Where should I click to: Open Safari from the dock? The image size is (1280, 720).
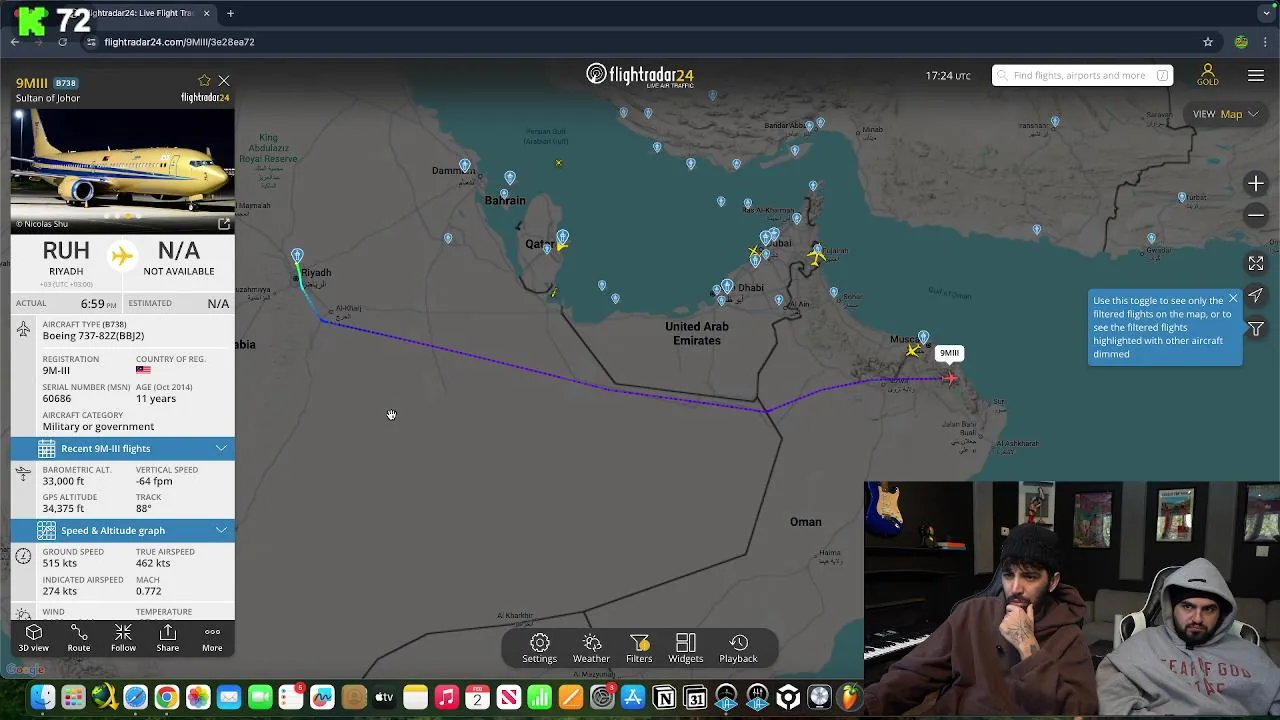(x=135, y=697)
